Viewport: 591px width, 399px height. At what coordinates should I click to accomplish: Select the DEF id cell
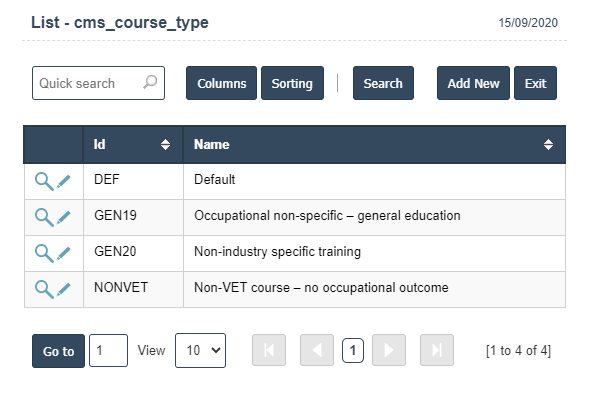pos(133,182)
